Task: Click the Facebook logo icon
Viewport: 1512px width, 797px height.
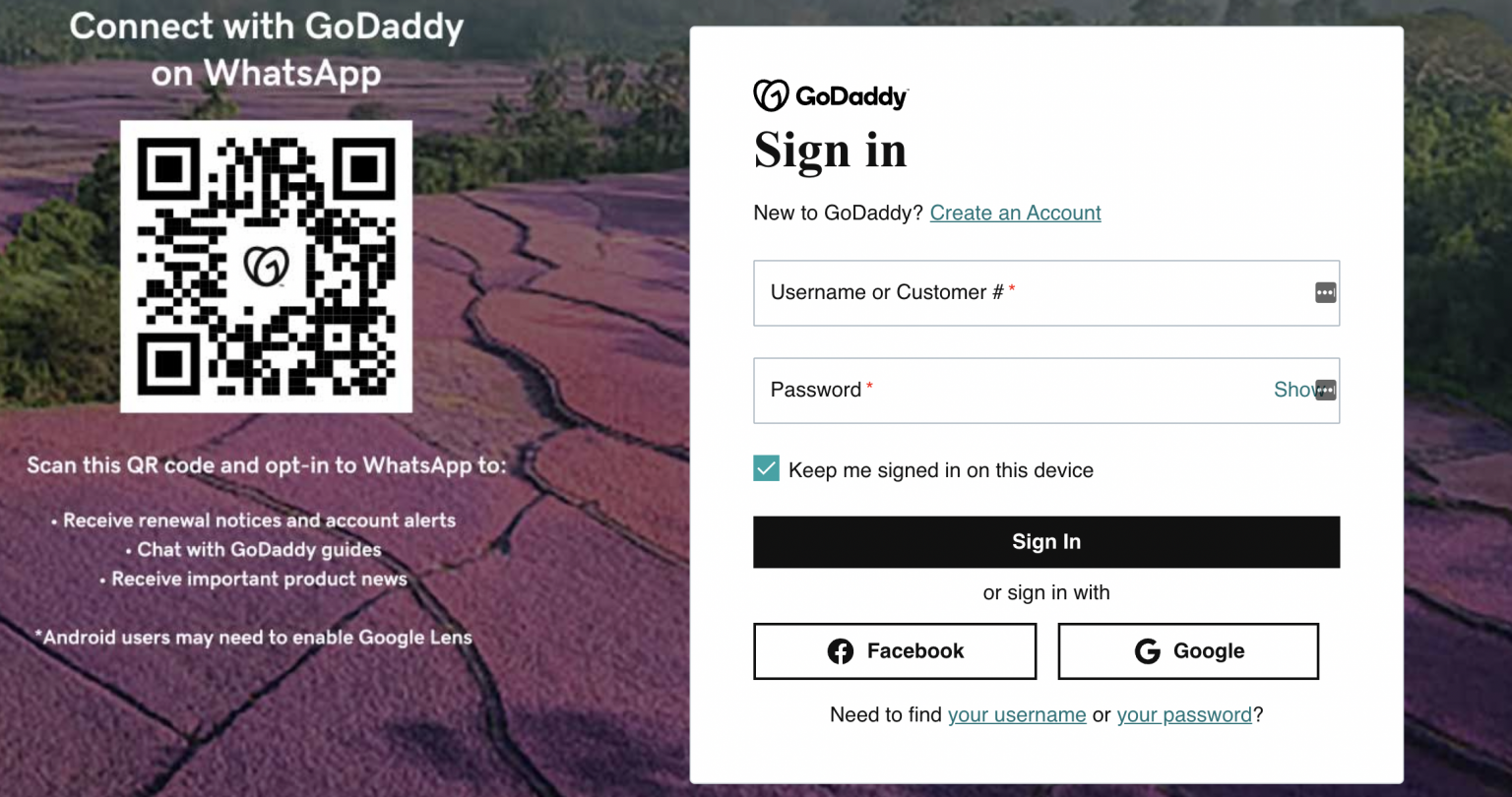Action: (840, 650)
